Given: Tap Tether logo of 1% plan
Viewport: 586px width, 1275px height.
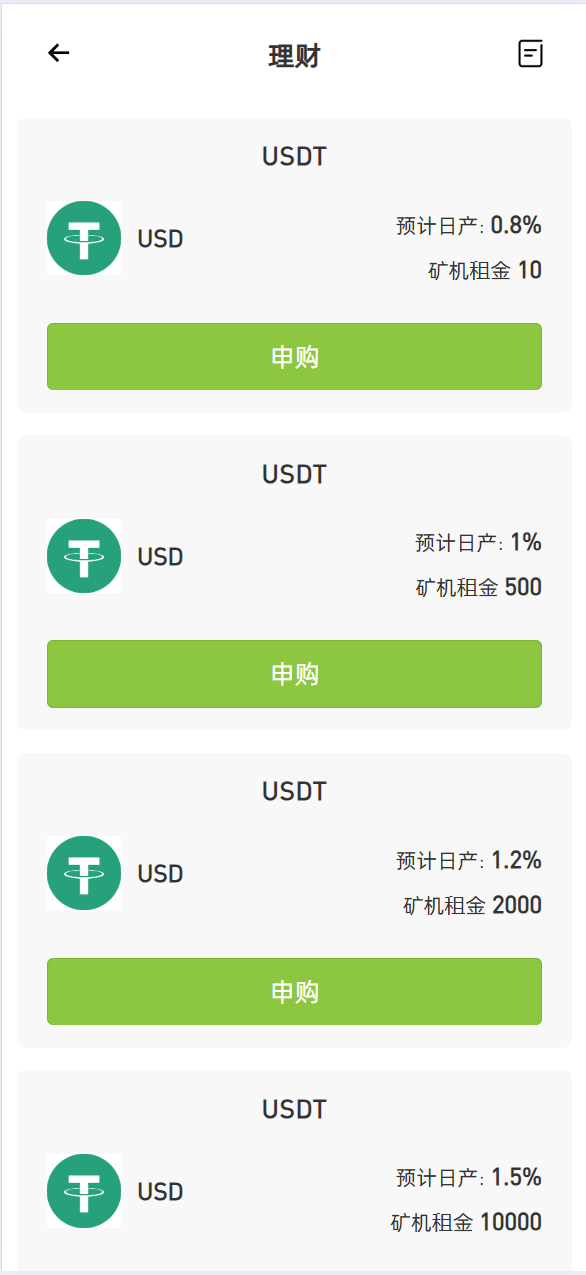Looking at the screenshot, I should click(84, 556).
